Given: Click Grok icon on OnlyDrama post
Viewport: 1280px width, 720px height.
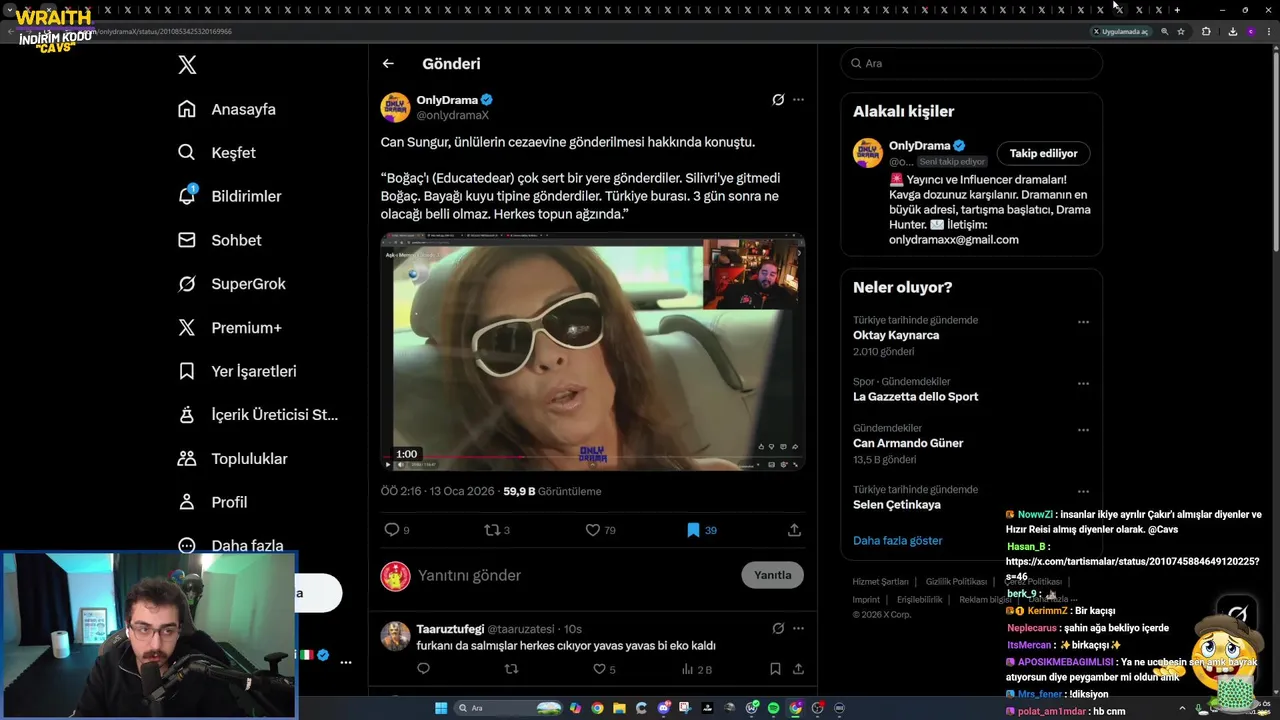Looking at the screenshot, I should (778, 100).
